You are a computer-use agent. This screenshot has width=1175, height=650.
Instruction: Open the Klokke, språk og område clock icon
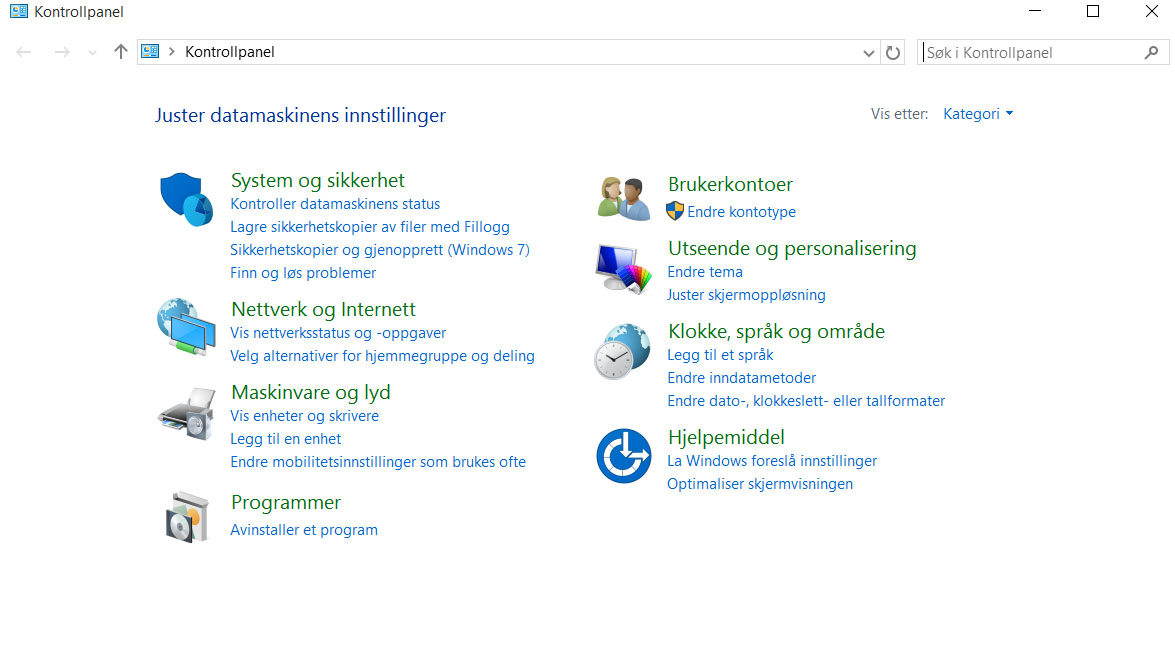tap(623, 351)
